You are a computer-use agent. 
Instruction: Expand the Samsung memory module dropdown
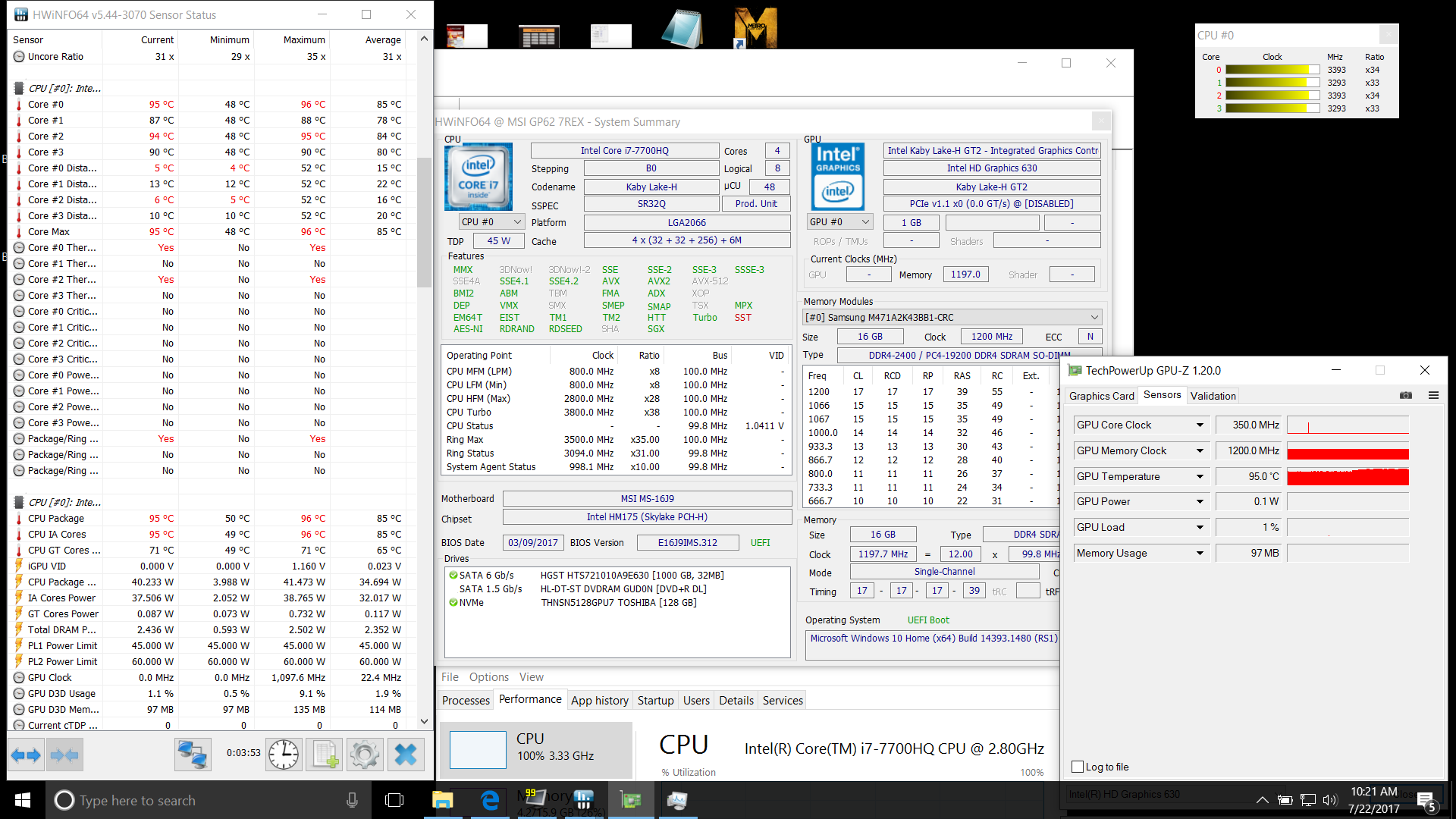click(x=952, y=318)
